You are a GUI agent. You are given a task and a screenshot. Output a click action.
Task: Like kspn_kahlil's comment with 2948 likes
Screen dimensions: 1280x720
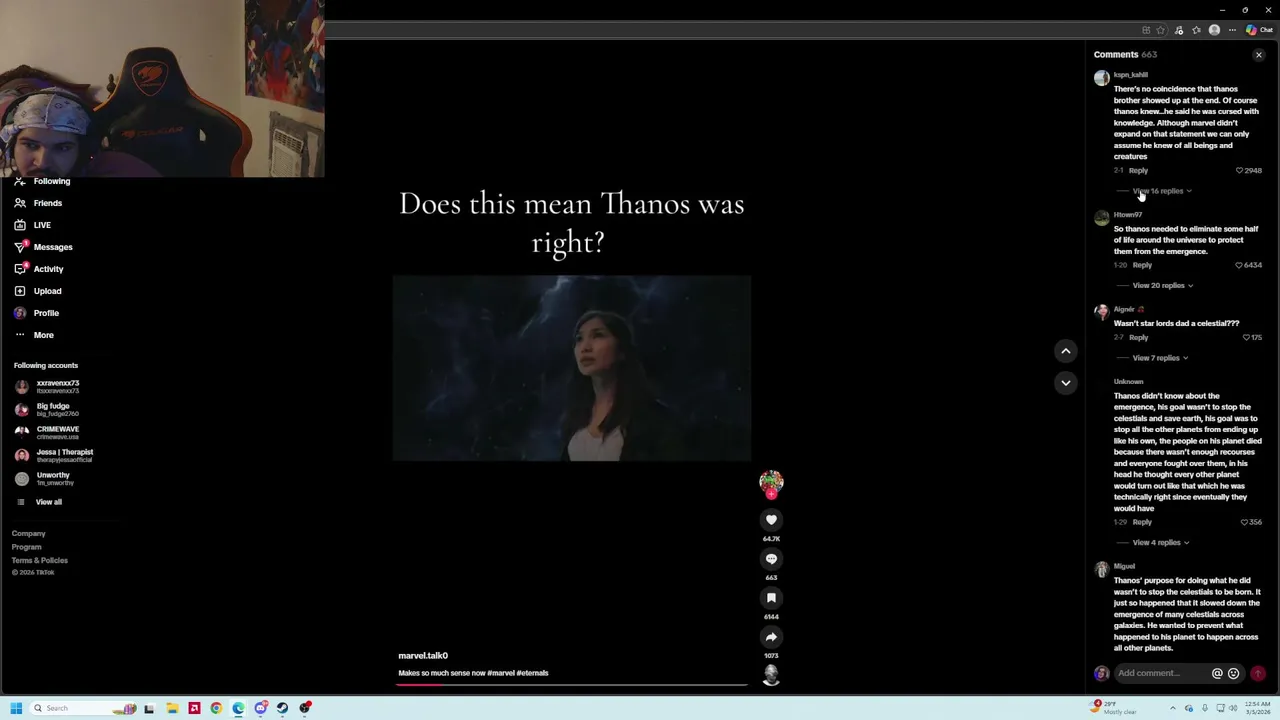point(1240,171)
